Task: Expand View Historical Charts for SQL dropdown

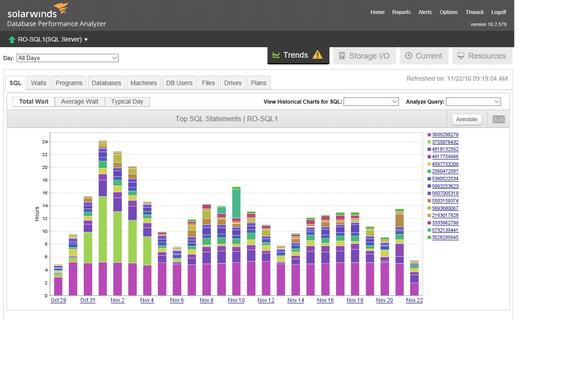Action: (371, 101)
